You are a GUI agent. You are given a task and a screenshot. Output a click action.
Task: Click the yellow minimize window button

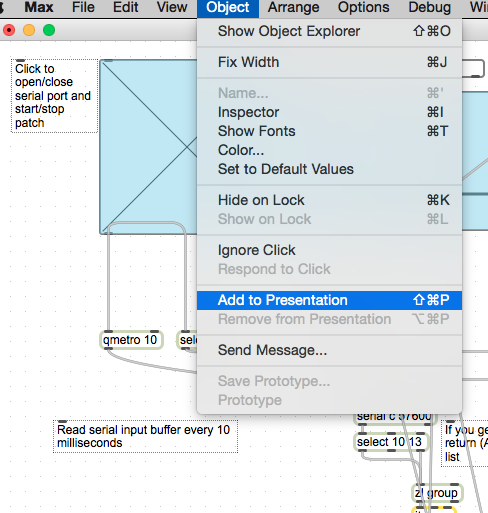click(29, 30)
